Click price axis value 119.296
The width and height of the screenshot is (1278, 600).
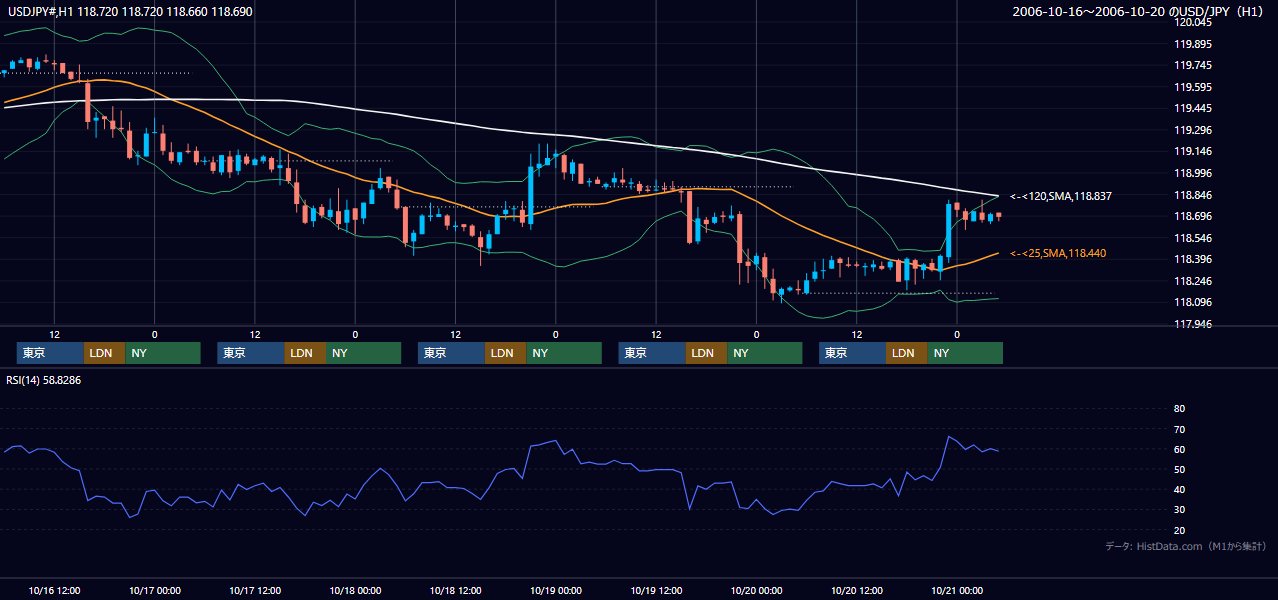point(1194,130)
